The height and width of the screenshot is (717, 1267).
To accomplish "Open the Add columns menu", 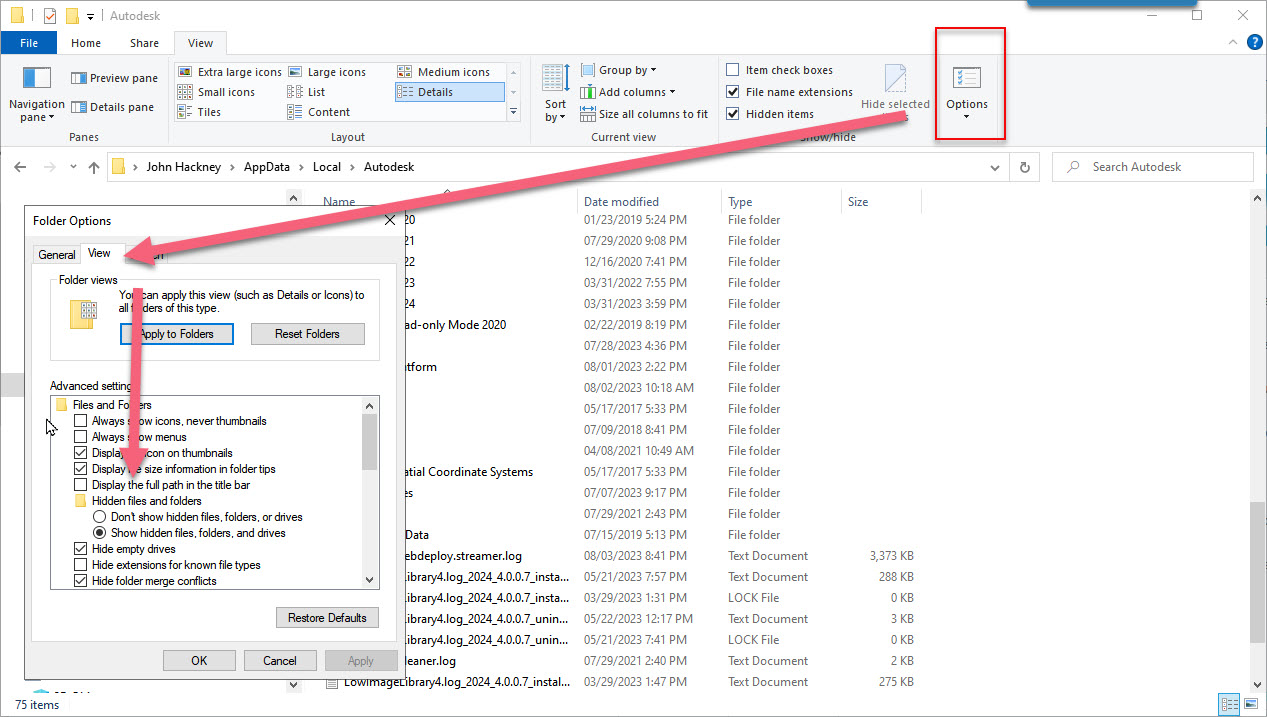I will (x=628, y=91).
